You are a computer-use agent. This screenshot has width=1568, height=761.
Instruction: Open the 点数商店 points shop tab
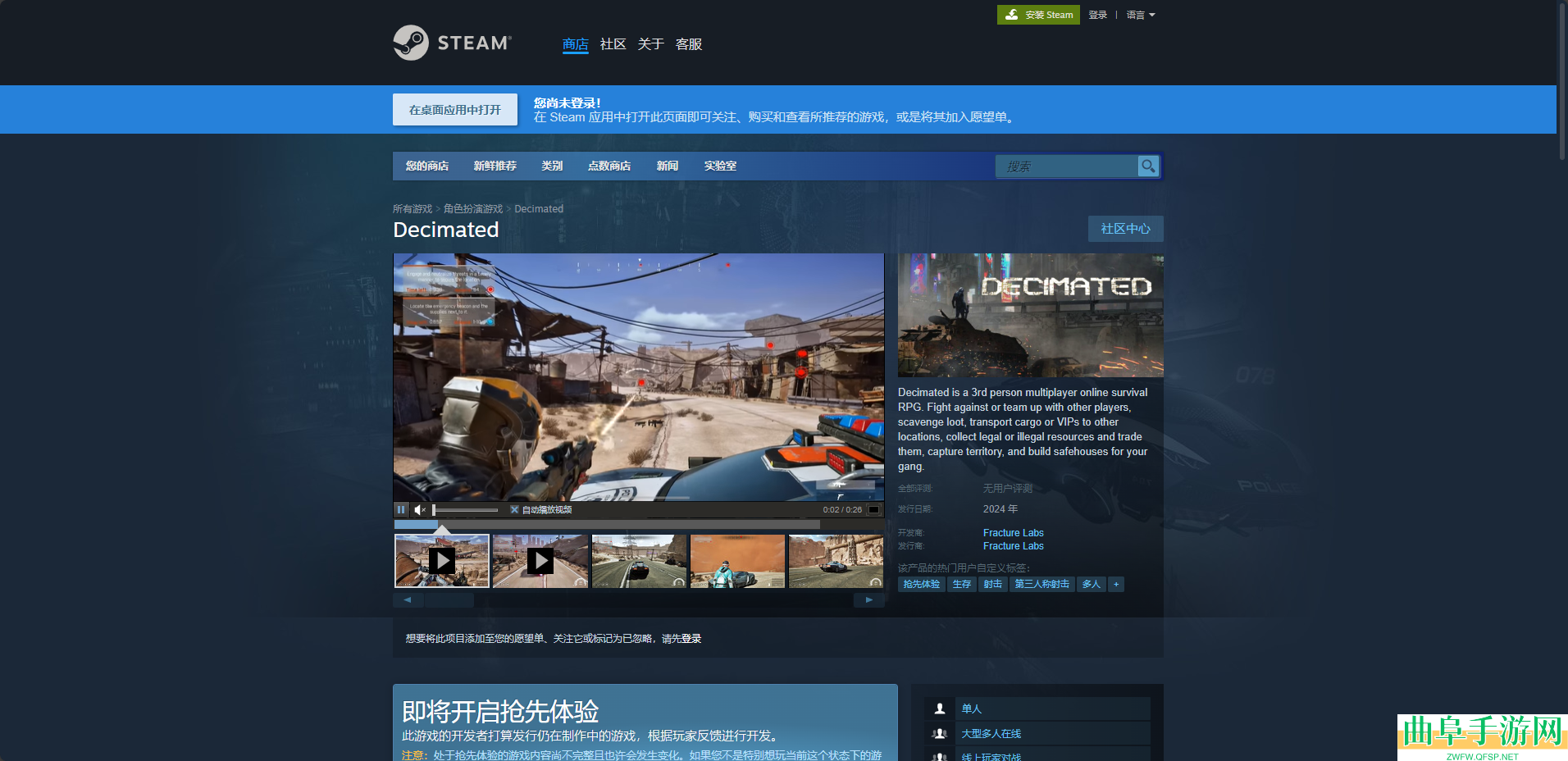click(x=609, y=166)
